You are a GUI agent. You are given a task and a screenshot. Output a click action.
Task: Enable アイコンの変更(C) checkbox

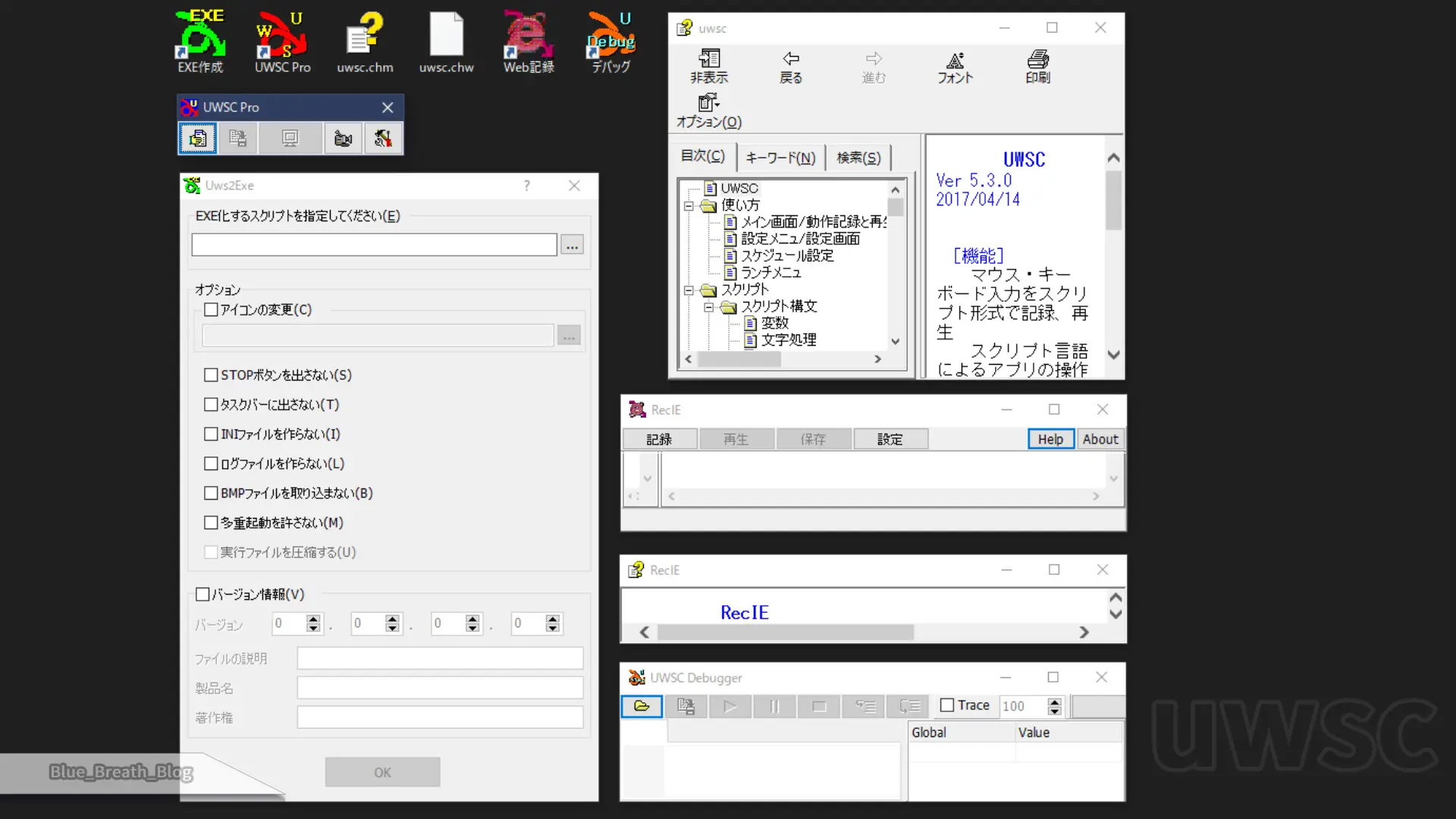[211, 309]
